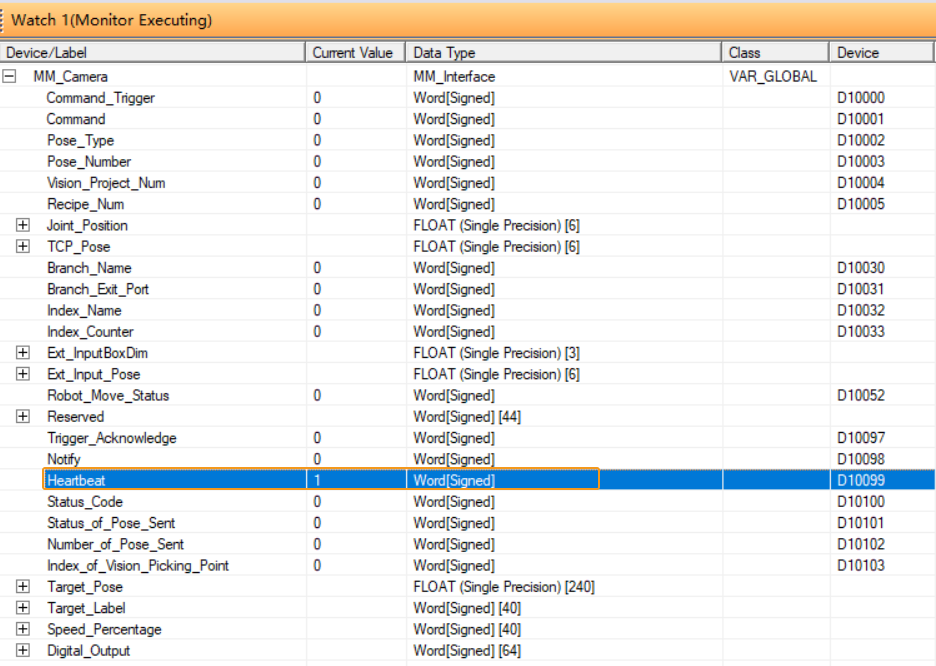Select the Recipe_Num label
This screenshot has height=666, width=936.
point(85,204)
